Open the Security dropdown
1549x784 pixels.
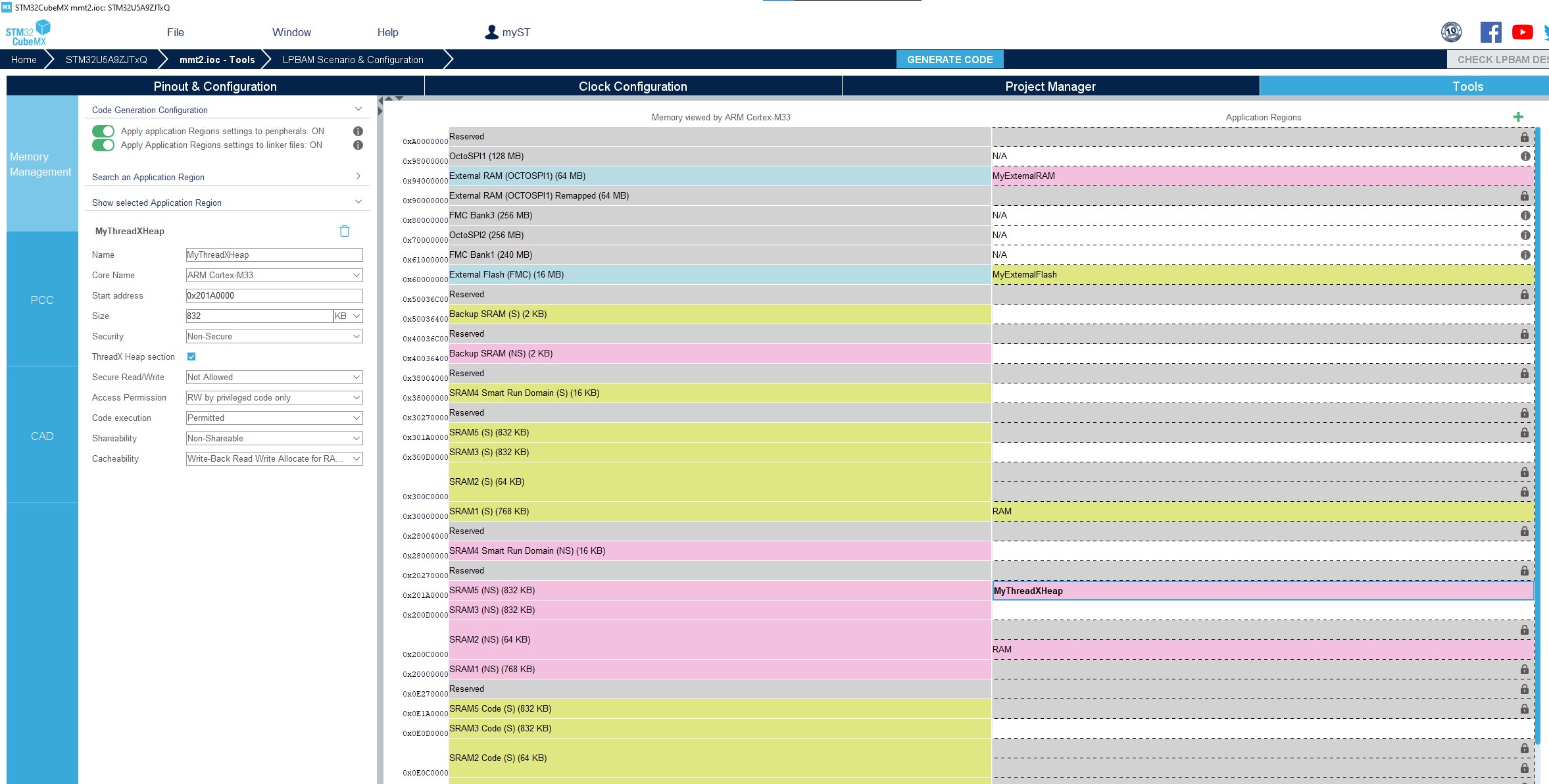274,336
